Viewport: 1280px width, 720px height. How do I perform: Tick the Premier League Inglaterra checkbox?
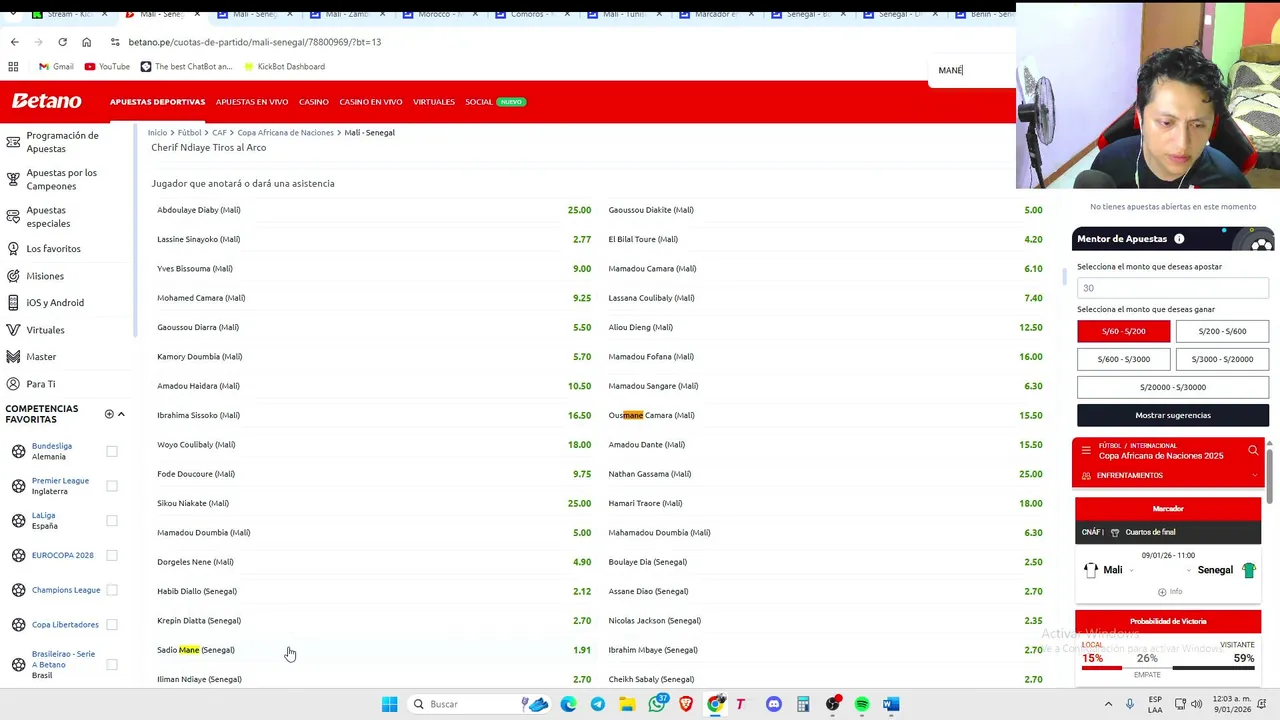point(112,486)
